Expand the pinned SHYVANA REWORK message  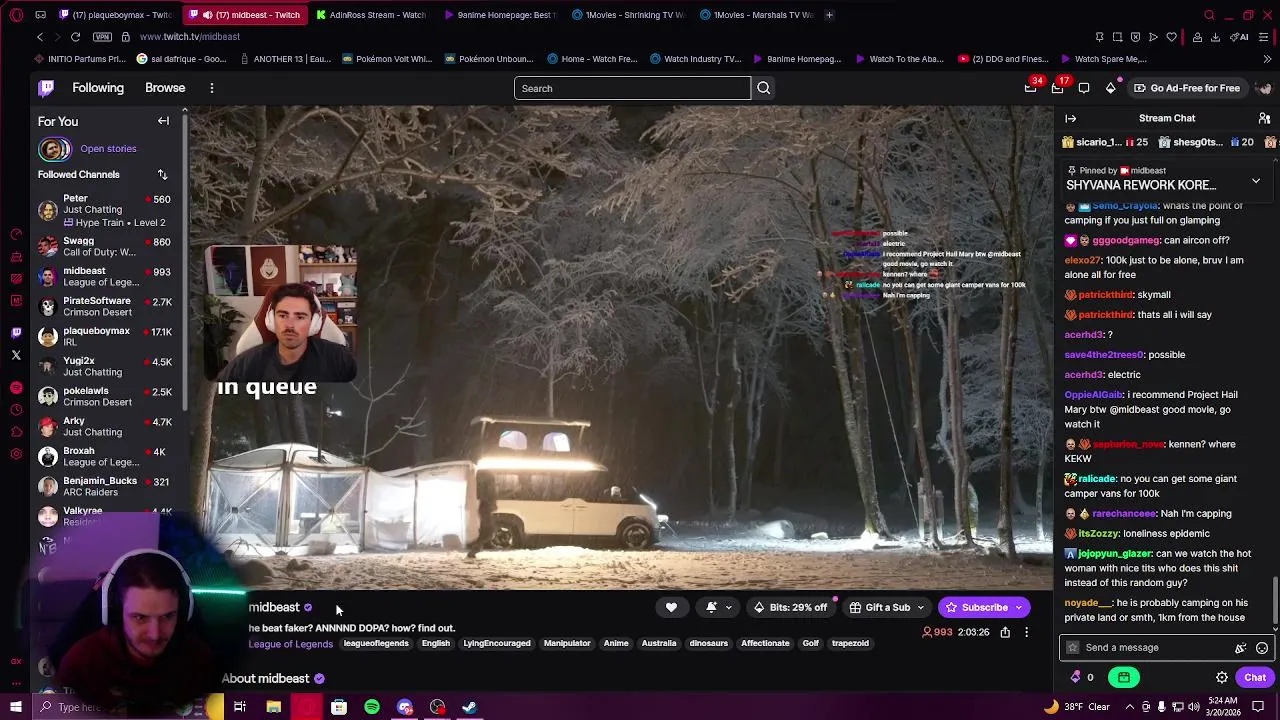click(x=1256, y=181)
